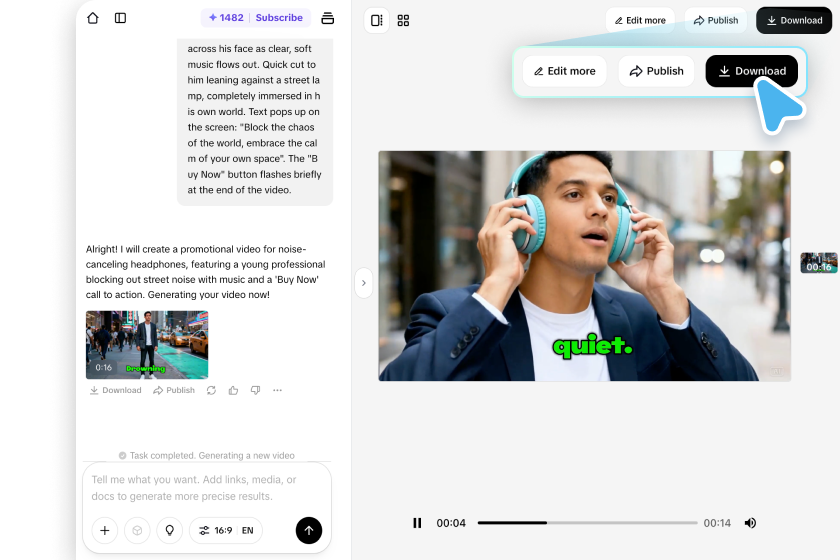Focus the 'Tell me what you want' prompt field

pyautogui.click(x=207, y=488)
